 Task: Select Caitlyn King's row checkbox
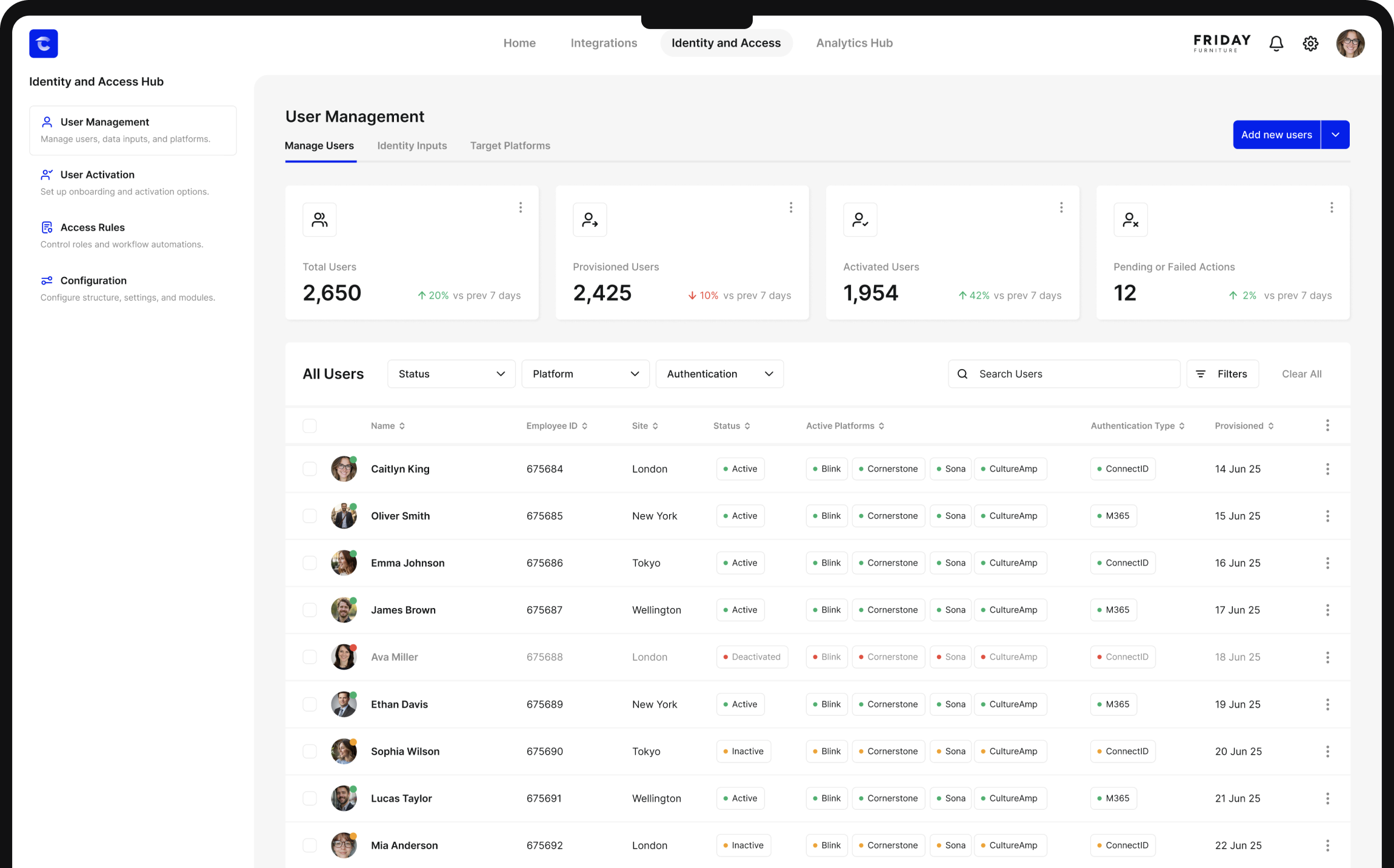pyautogui.click(x=310, y=469)
